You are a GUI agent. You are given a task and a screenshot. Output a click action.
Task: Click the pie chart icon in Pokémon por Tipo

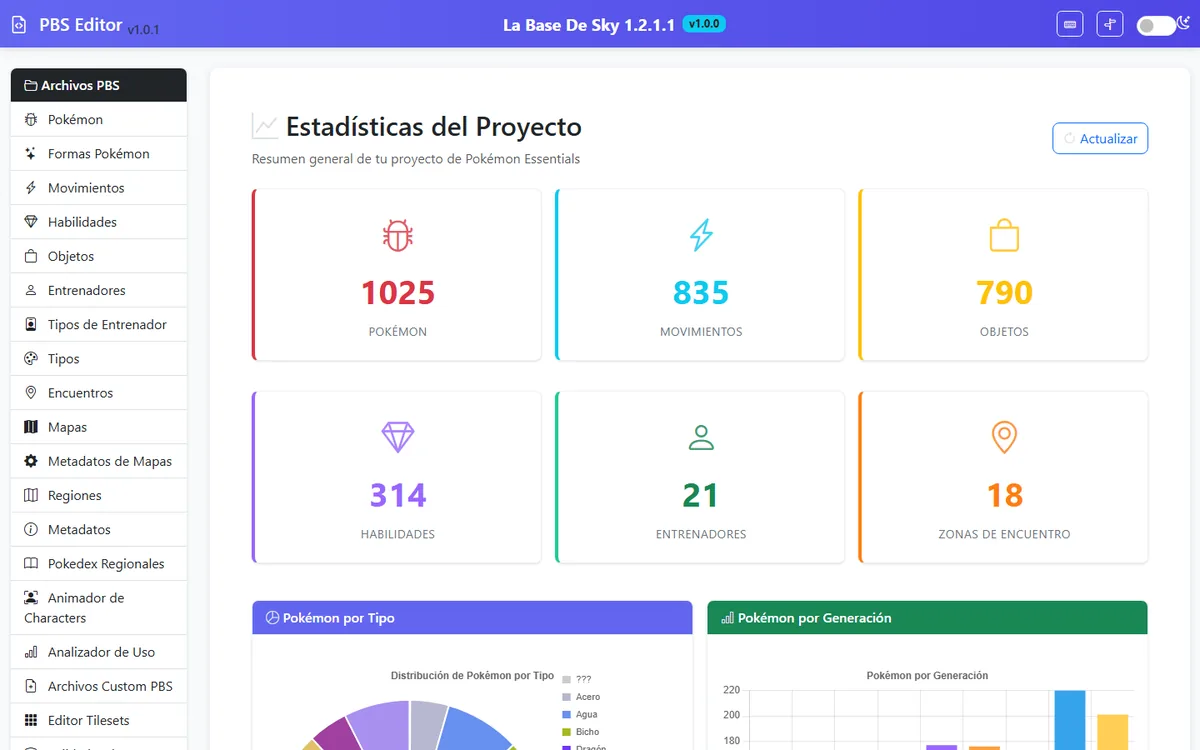coord(272,618)
